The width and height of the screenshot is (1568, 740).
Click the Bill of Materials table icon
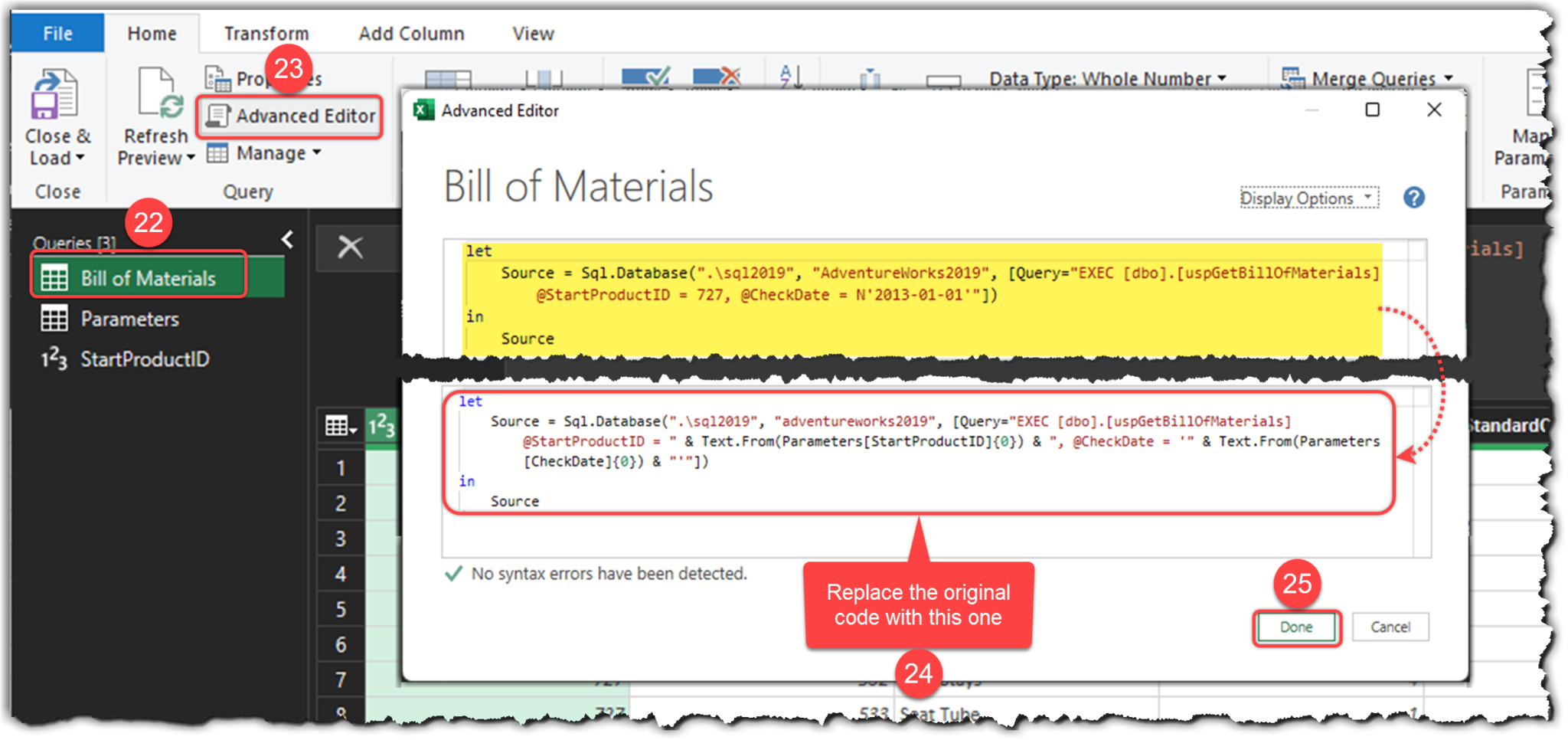coord(54,278)
